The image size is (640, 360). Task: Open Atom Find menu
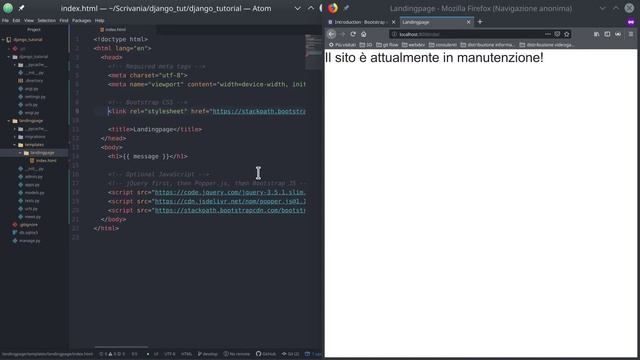point(64,20)
